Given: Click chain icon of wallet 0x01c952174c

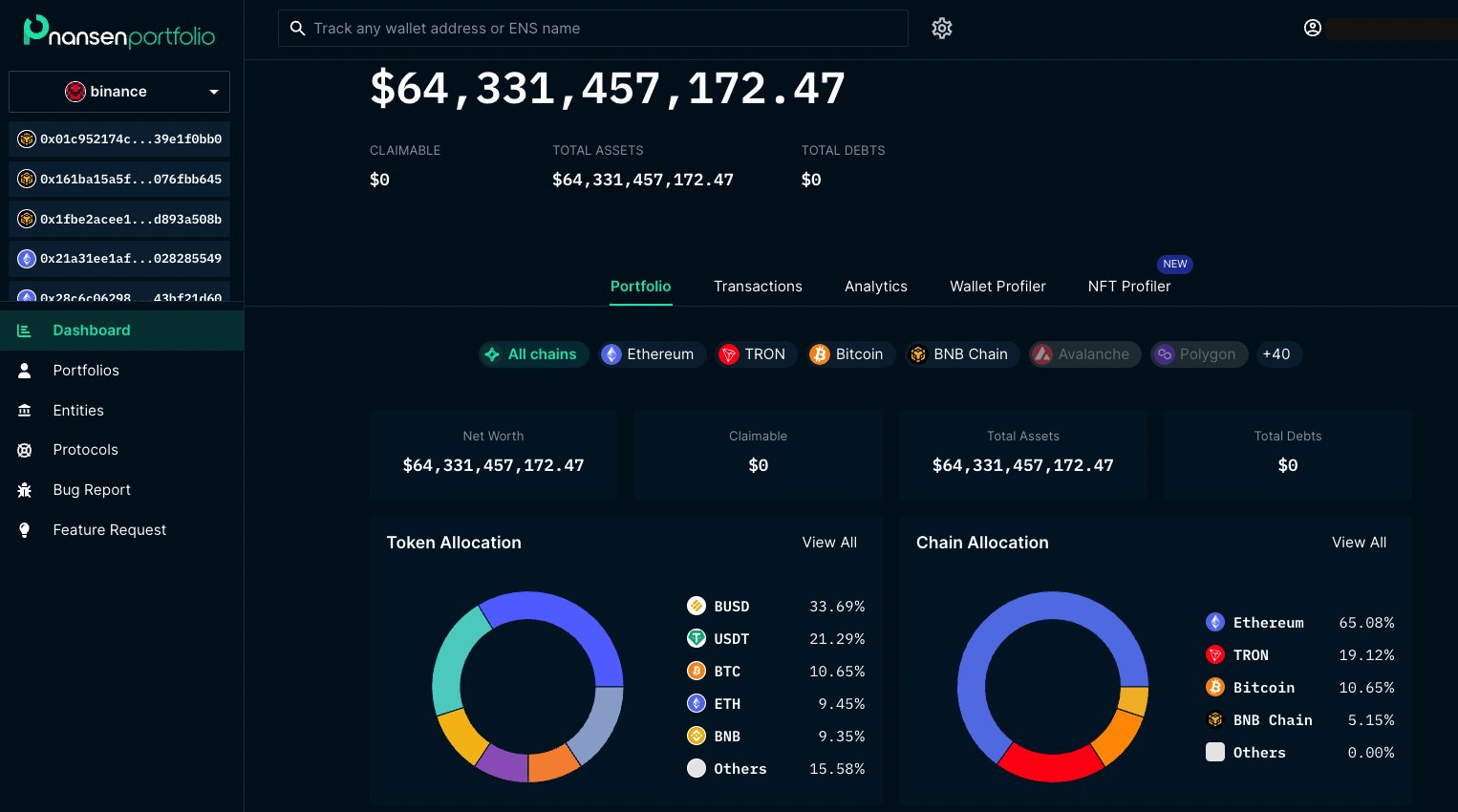Looking at the screenshot, I should click(x=27, y=139).
